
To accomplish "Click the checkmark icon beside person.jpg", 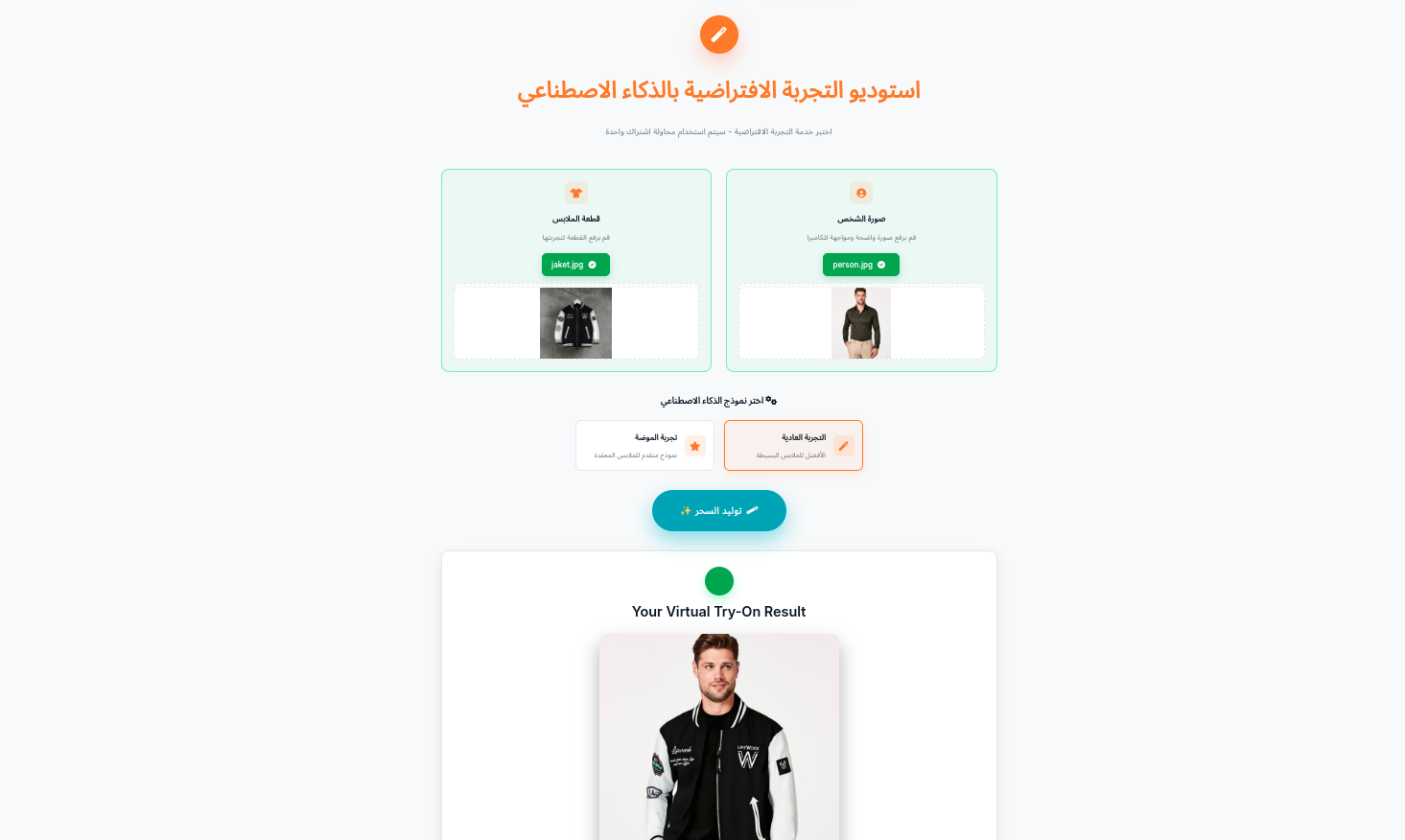I will (881, 265).
